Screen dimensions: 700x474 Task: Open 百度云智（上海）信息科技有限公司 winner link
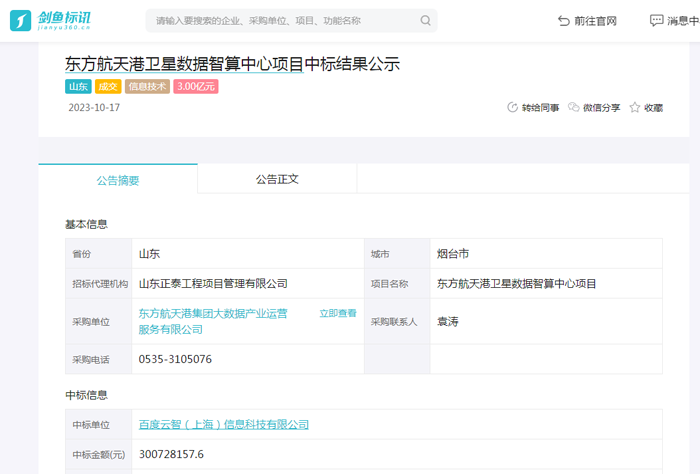click(224, 424)
